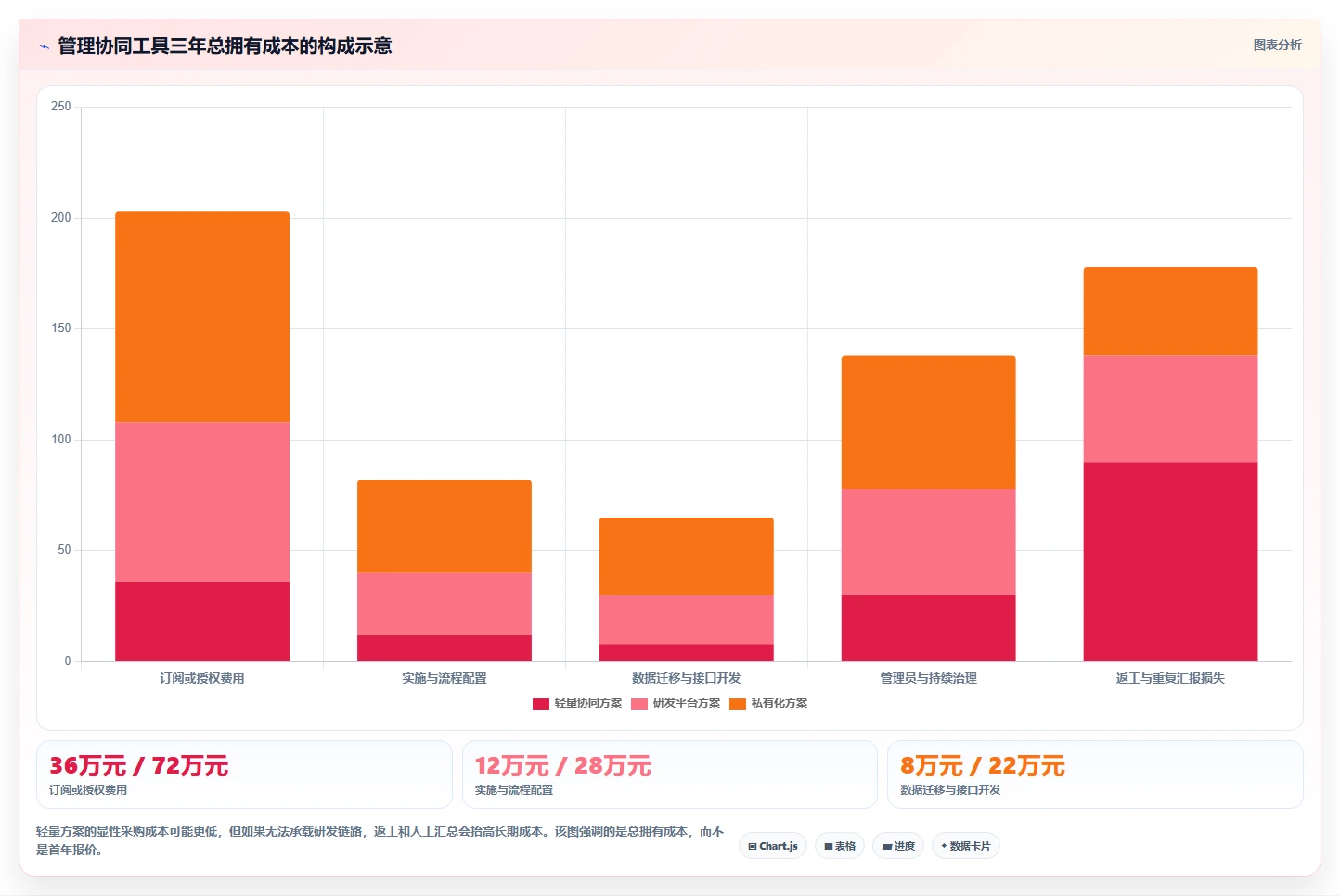1340x896 pixels.
Task: Click the 进度 chip icon
Action: click(887, 846)
